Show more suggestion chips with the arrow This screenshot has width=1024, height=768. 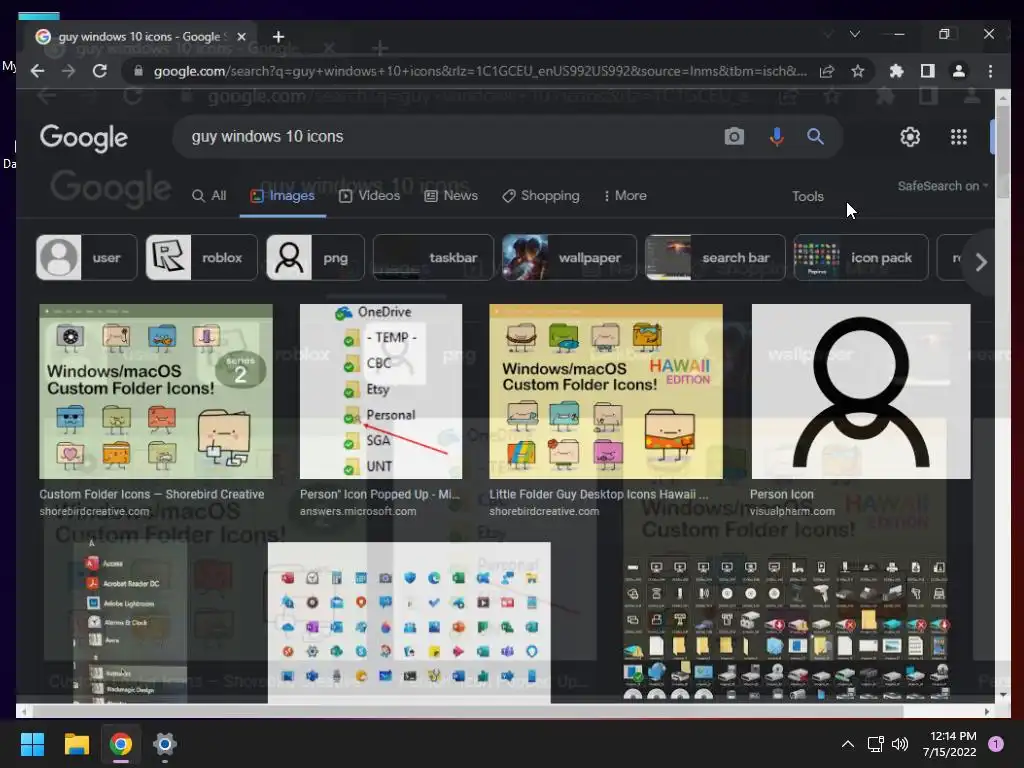(980, 262)
